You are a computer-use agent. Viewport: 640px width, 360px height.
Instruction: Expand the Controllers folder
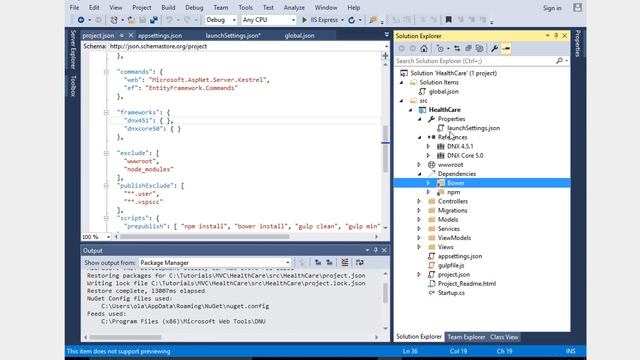coord(419,201)
